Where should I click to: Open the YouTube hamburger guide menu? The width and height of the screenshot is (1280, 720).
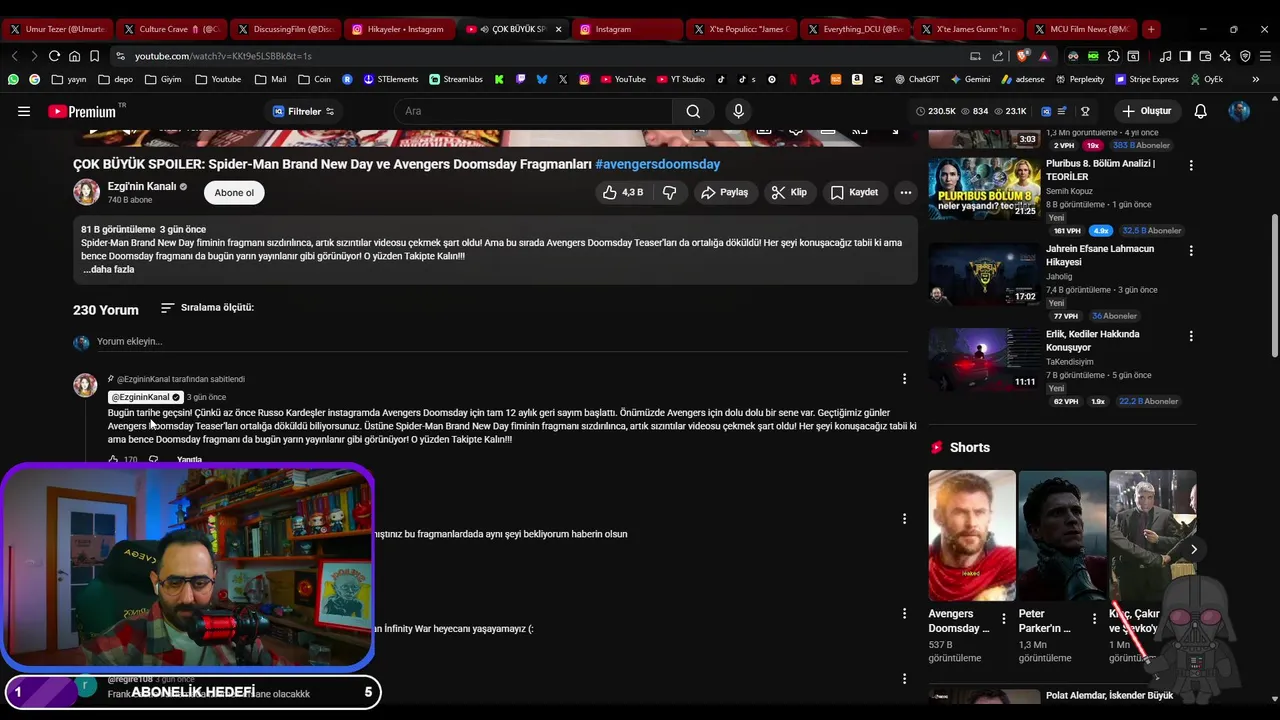click(x=24, y=111)
